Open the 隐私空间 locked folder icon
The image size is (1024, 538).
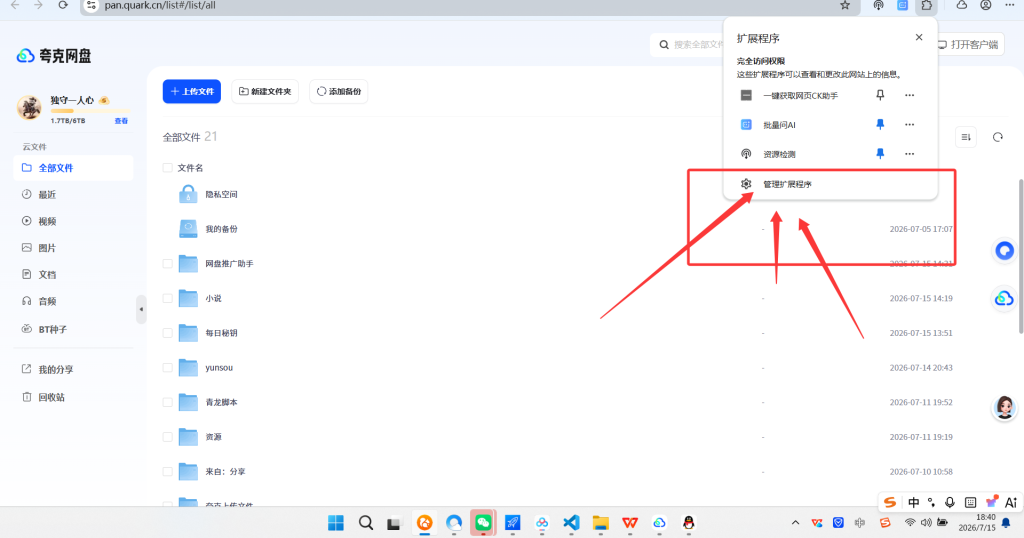(188, 194)
